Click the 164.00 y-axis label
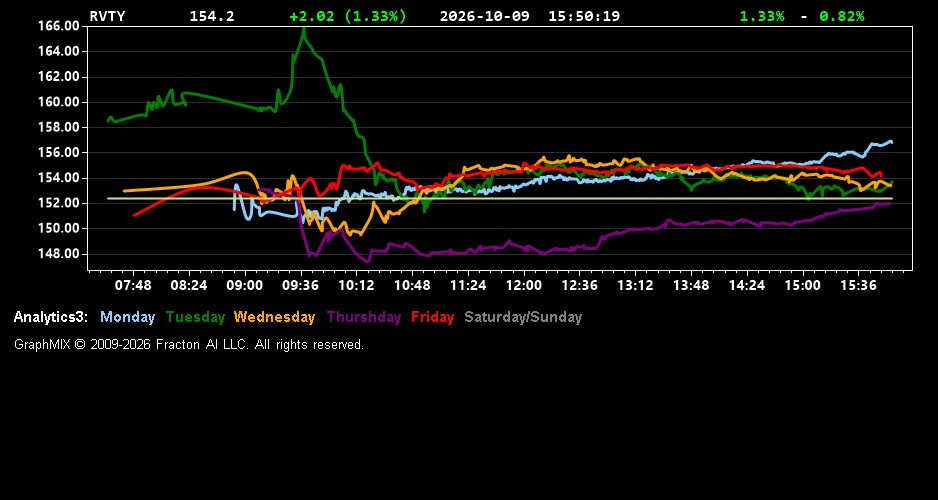This screenshot has width=938, height=500. 59,51
